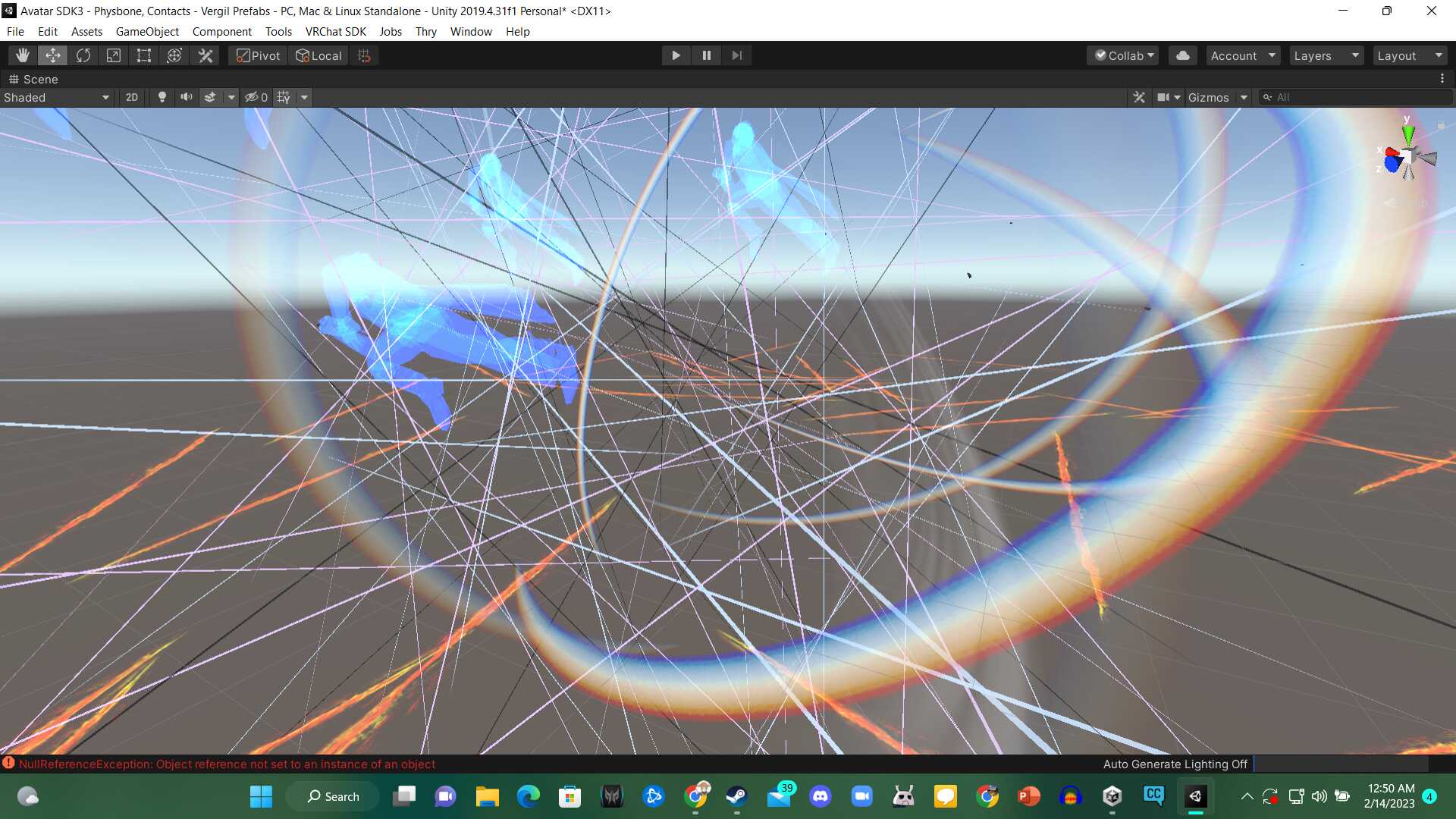Viewport: 1456px width, 819px height.
Task: Open the VRChat SDK menu
Action: tap(335, 31)
